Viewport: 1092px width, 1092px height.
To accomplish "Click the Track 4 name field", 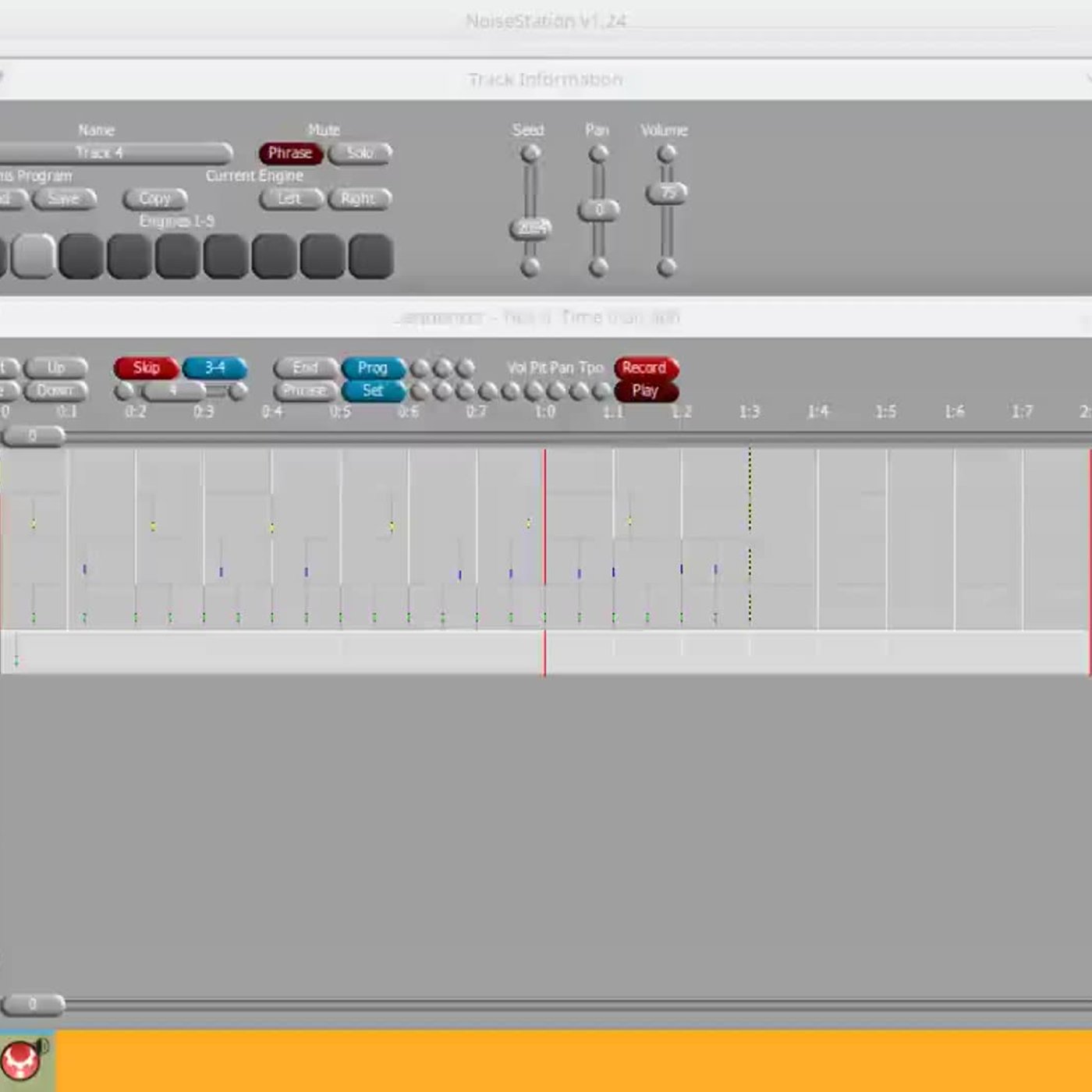I will pos(115,153).
